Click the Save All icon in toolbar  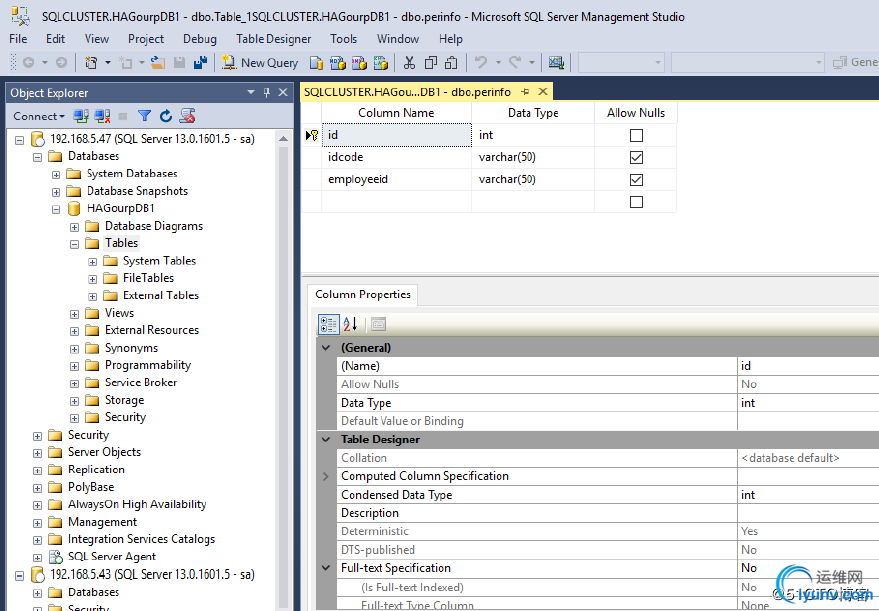[x=200, y=62]
